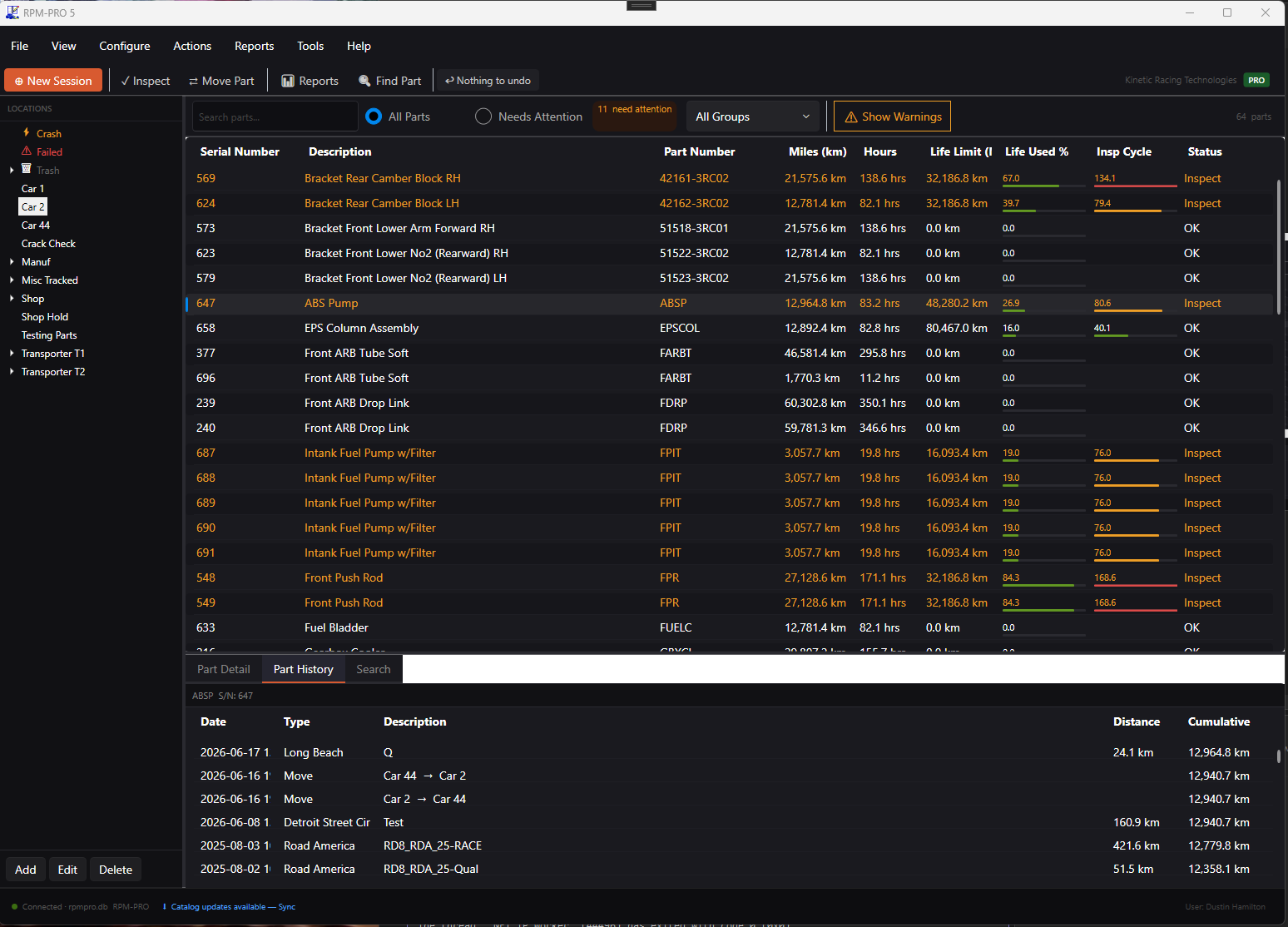The image size is (1288, 927).
Task: Select Testing Parts location
Action: click(49, 335)
